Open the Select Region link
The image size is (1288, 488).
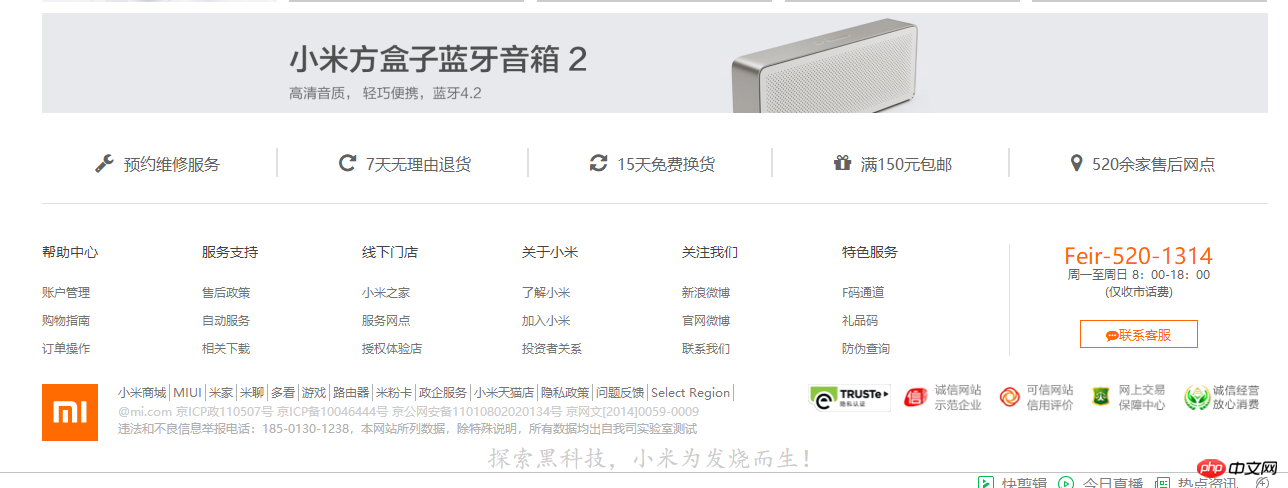(691, 392)
